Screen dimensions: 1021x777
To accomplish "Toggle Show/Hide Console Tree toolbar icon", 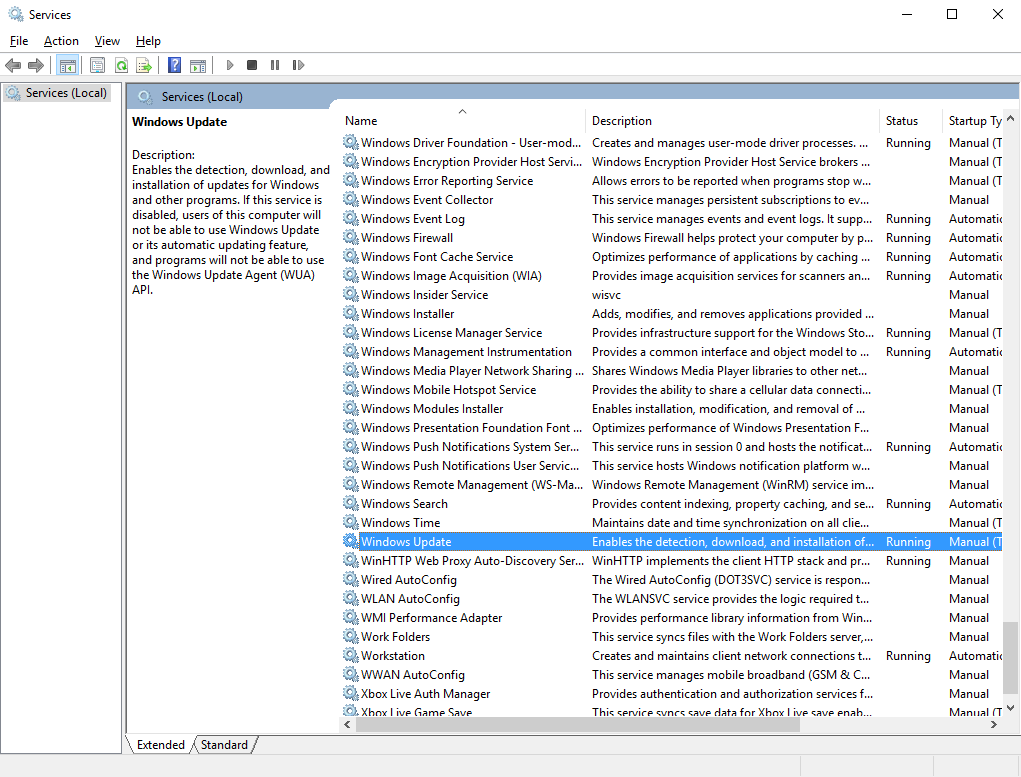I will pos(67,65).
